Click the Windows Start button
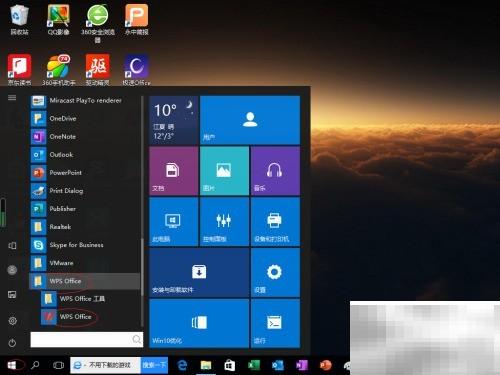 (x=12, y=365)
